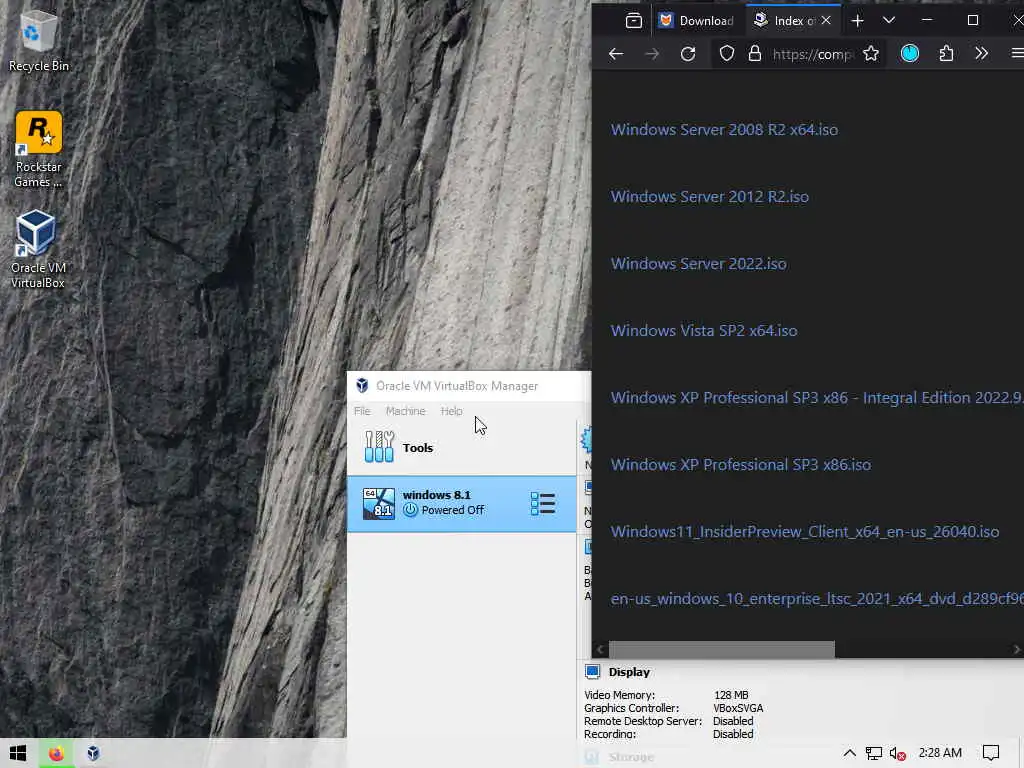The image size is (1024, 768).
Task: Switch to the Download tab
Action: [x=697, y=21]
